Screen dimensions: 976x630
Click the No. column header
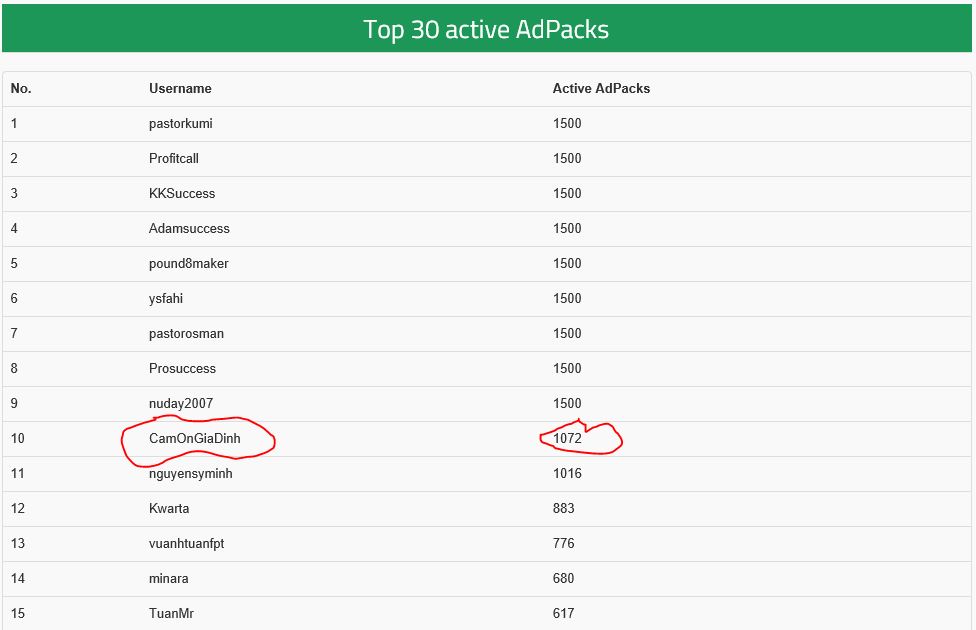(x=21, y=89)
